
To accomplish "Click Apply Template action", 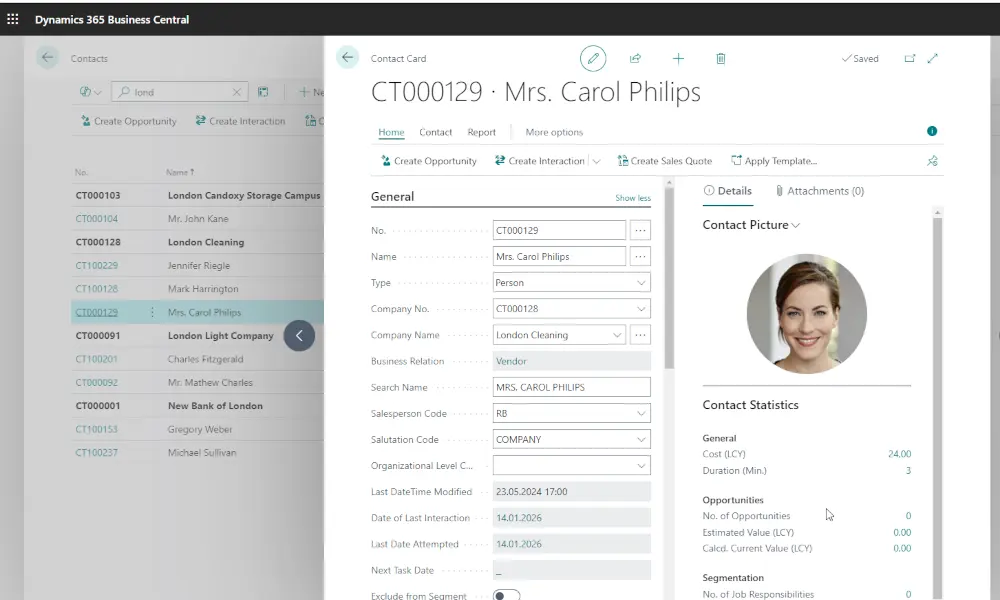I will [774, 161].
